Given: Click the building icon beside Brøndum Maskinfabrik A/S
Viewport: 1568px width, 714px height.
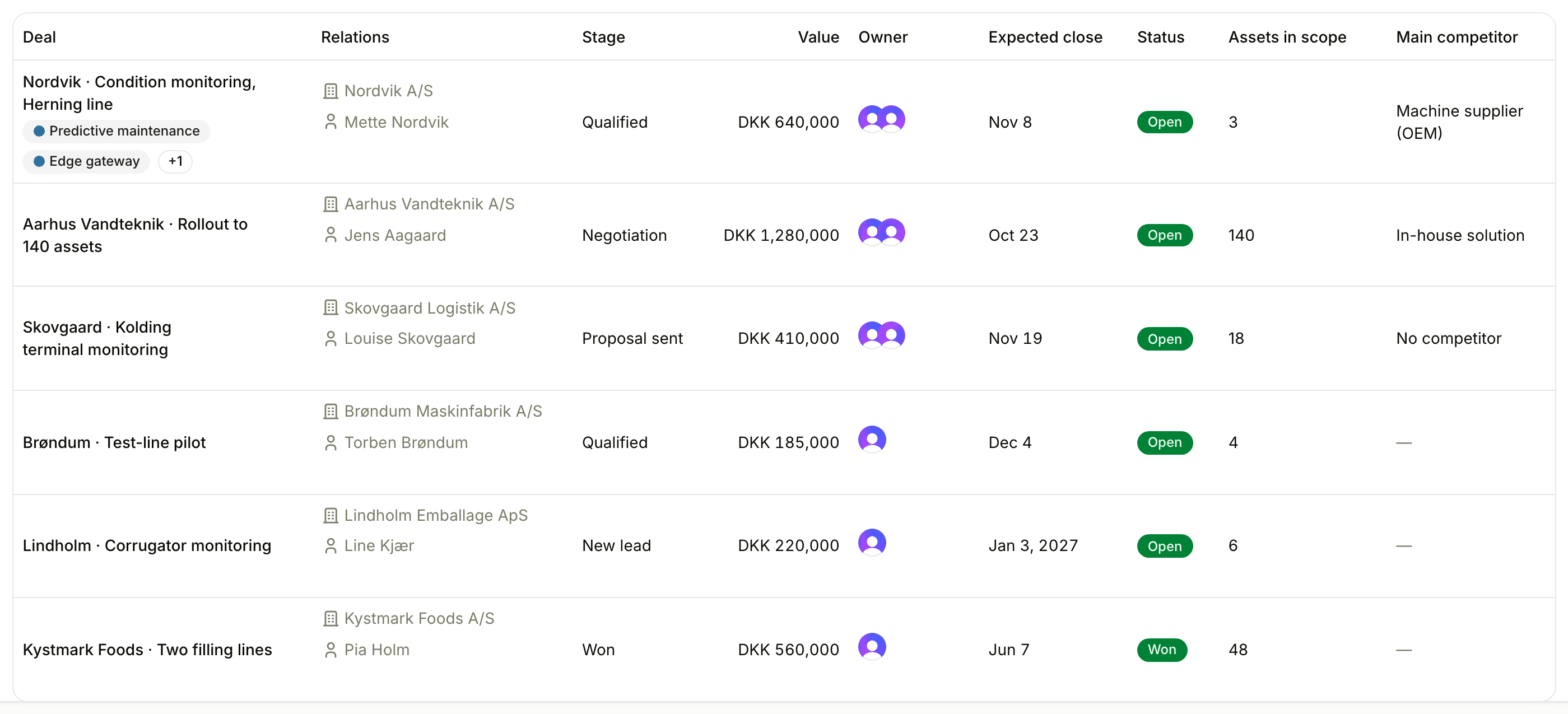Looking at the screenshot, I should click(x=331, y=412).
